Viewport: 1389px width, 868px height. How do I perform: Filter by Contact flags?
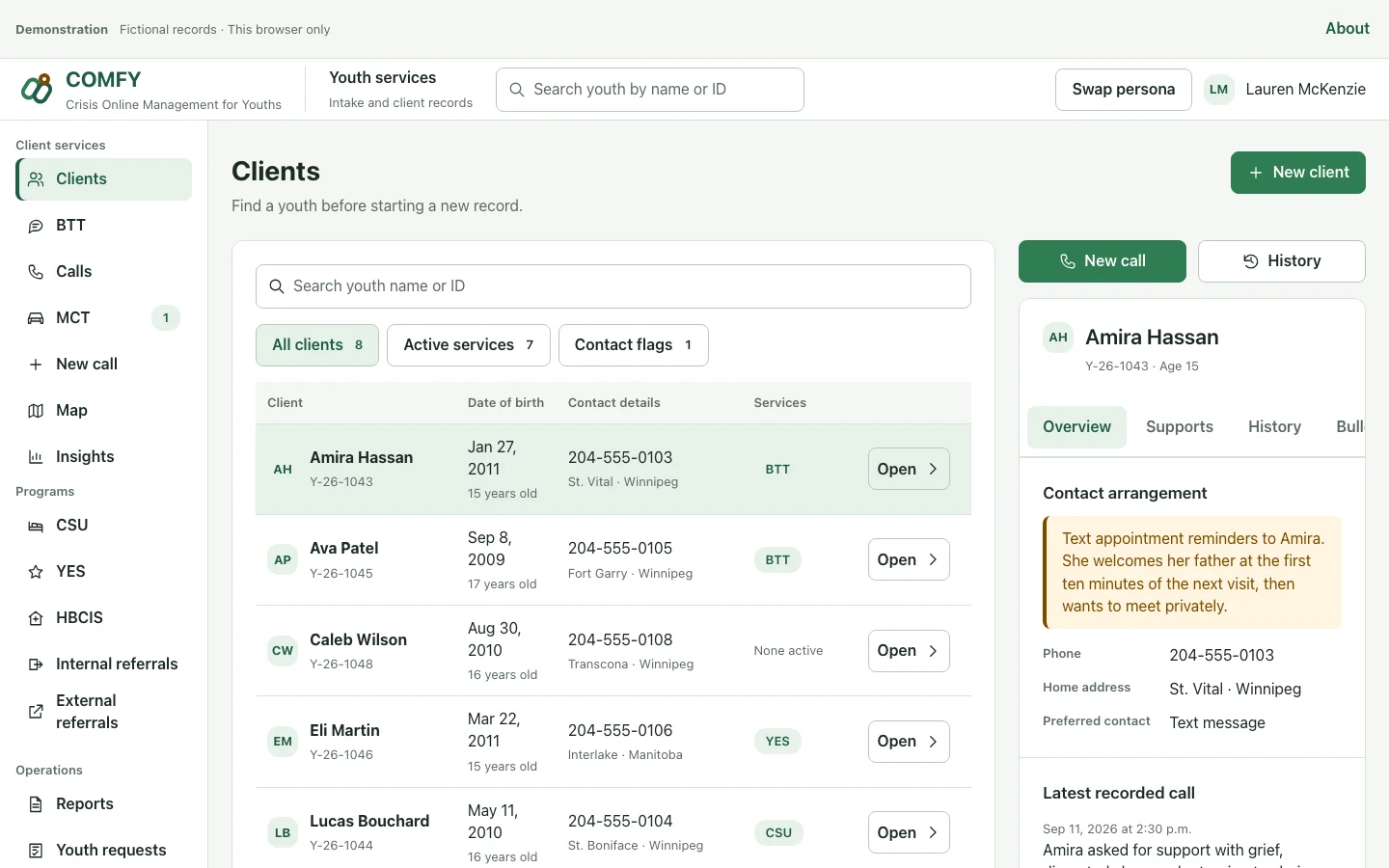634,345
